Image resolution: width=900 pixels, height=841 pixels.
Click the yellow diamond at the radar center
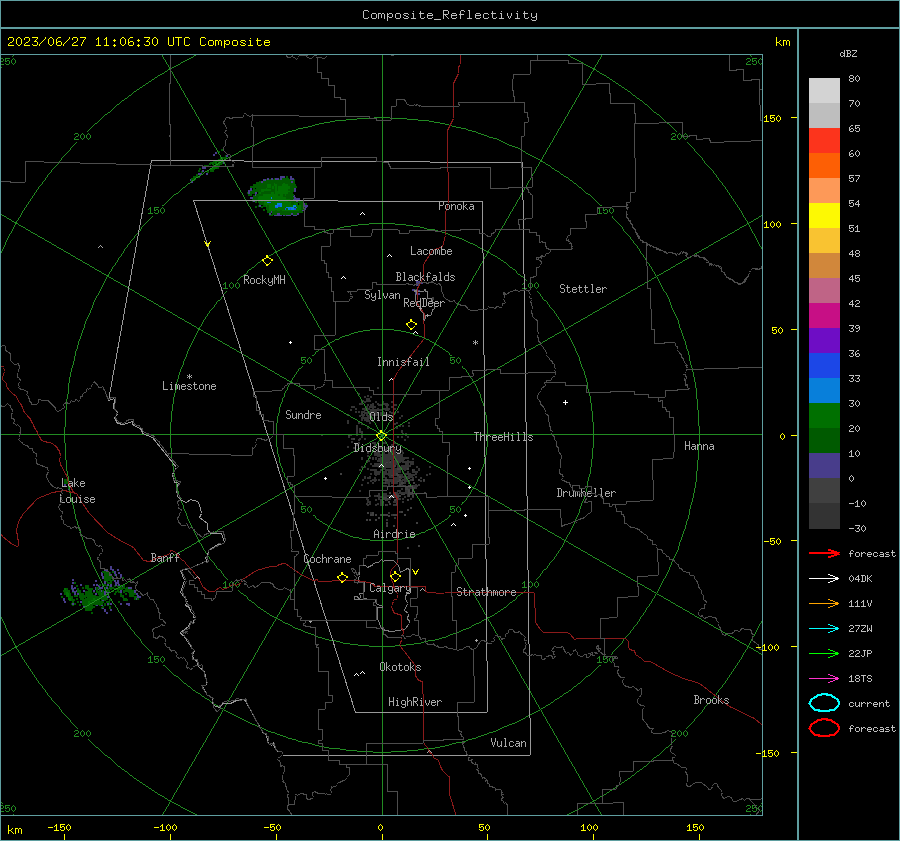(382, 436)
